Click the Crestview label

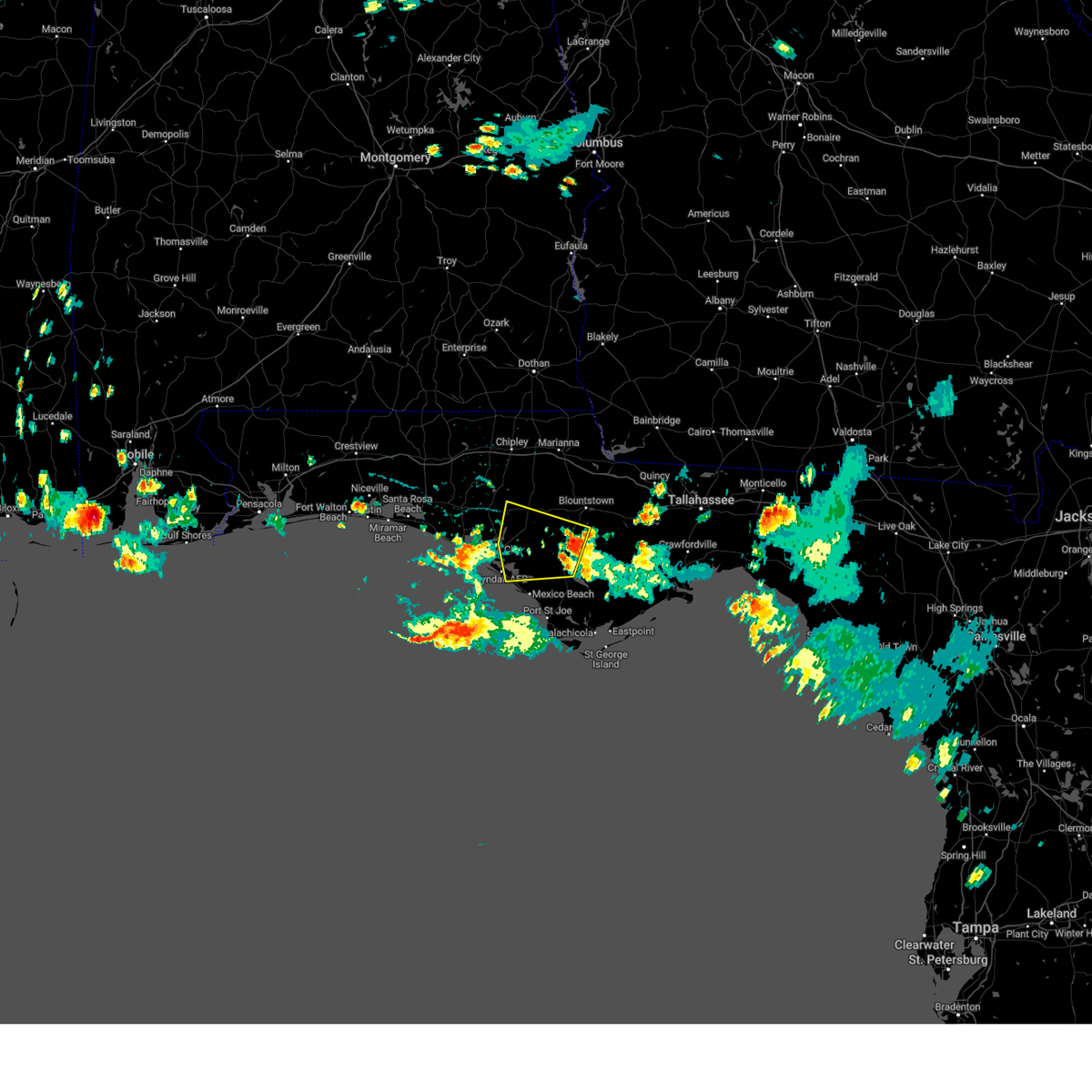[x=356, y=446]
